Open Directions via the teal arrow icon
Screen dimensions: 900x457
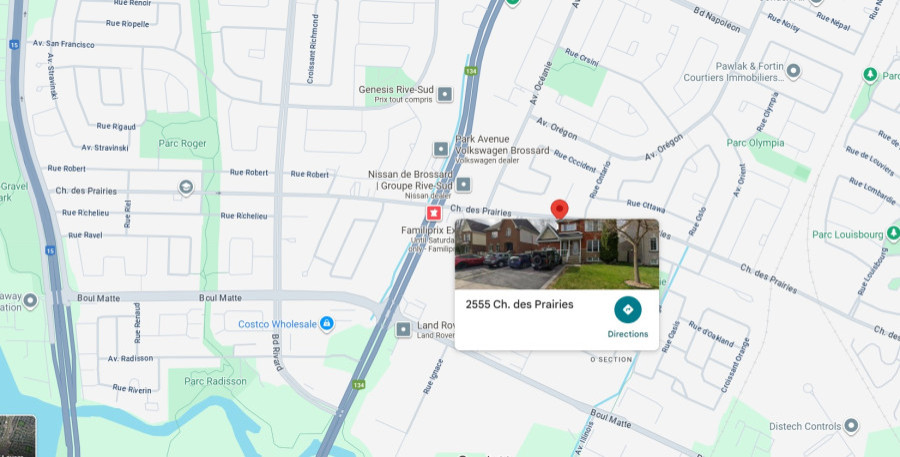[627, 309]
